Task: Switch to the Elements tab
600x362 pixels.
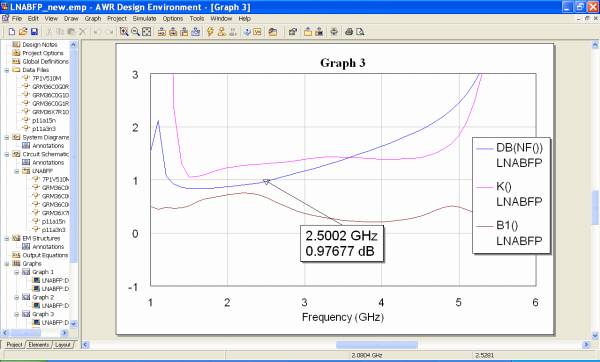Action: click(x=39, y=345)
